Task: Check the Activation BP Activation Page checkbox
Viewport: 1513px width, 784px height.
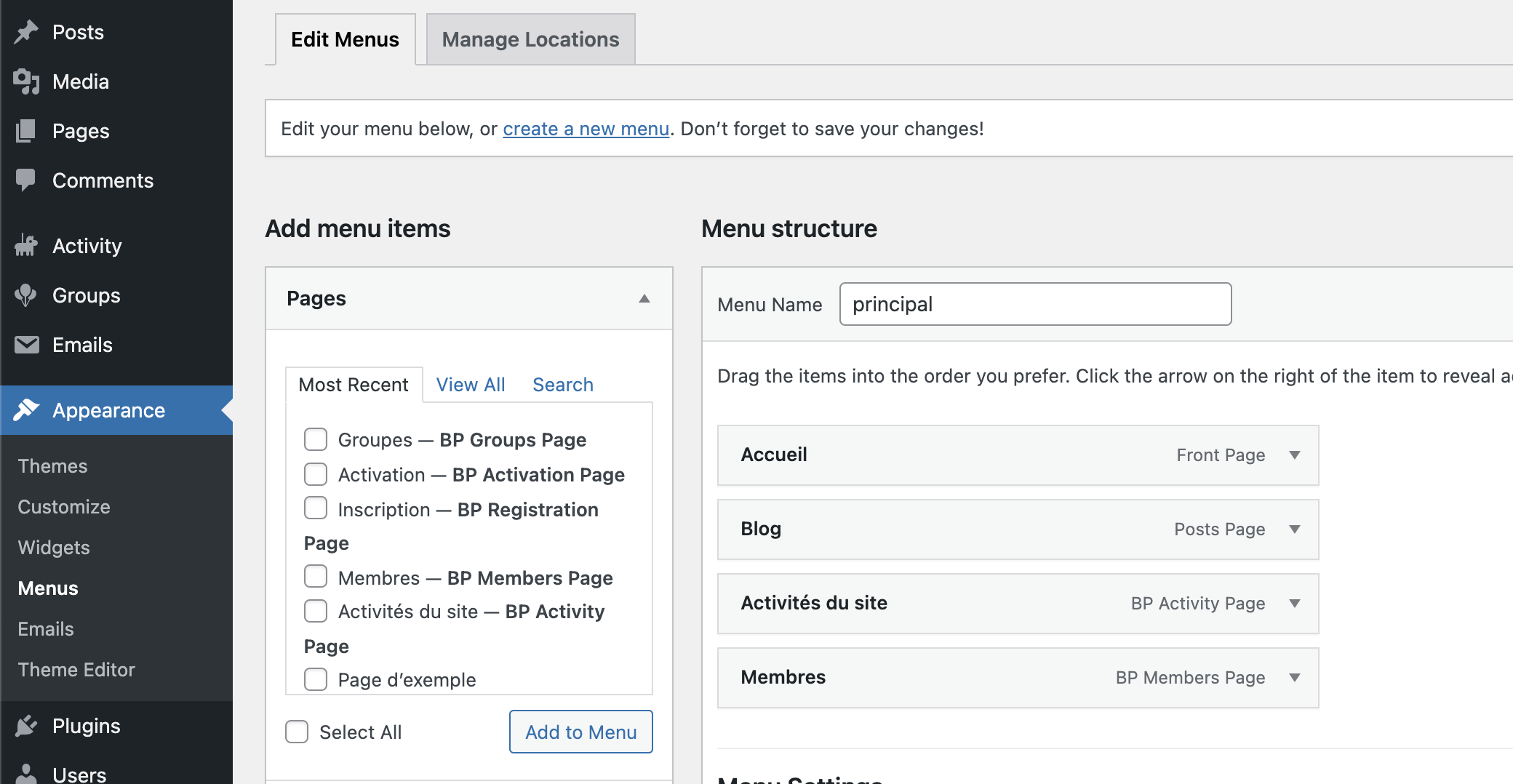Action: point(316,474)
